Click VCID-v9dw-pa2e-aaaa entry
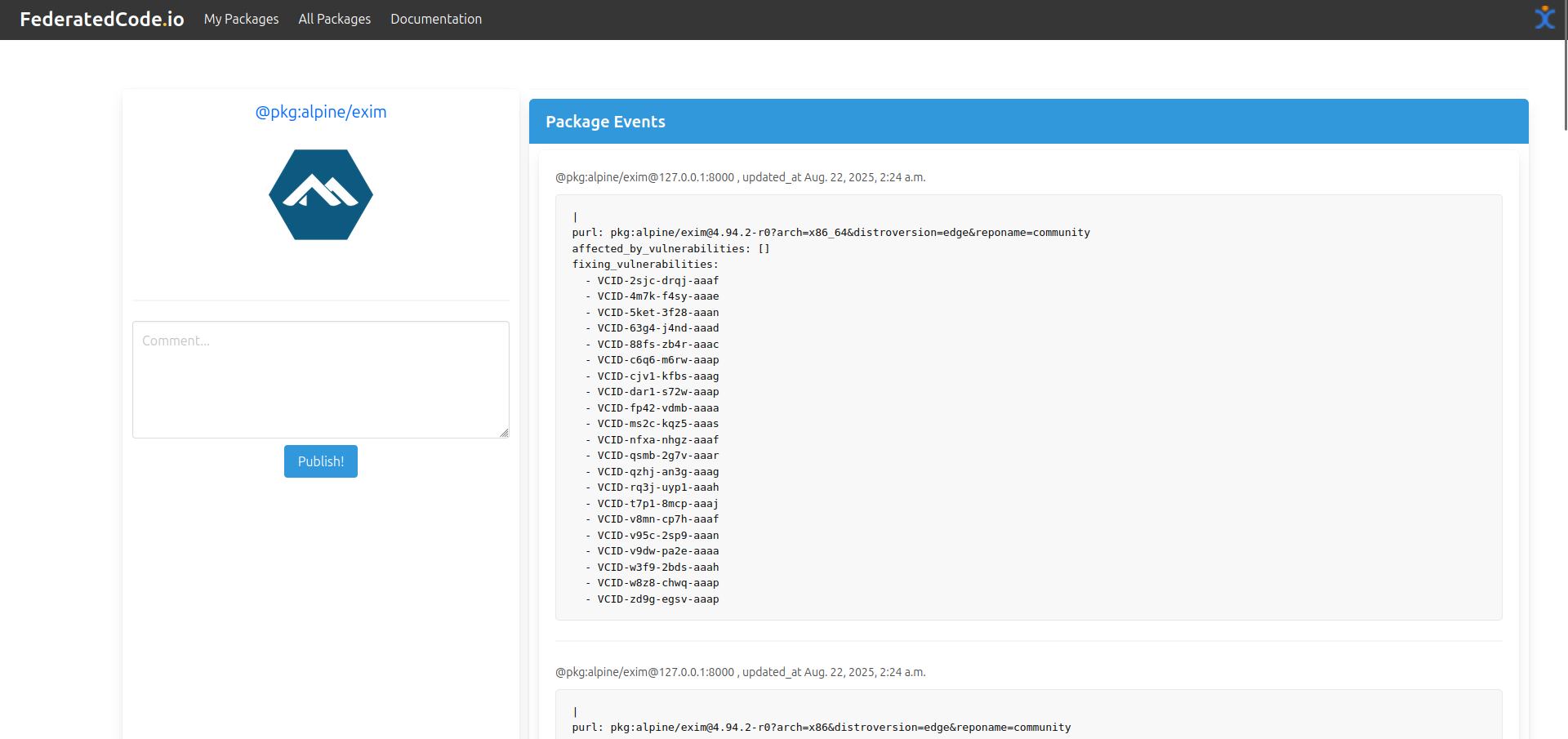 pos(658,551)
